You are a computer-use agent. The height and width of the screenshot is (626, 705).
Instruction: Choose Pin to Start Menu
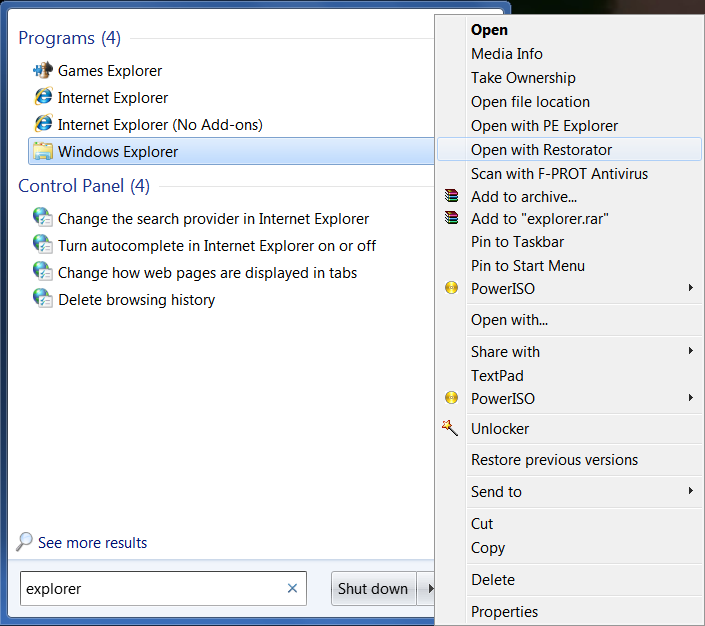[x=527, y=266]
